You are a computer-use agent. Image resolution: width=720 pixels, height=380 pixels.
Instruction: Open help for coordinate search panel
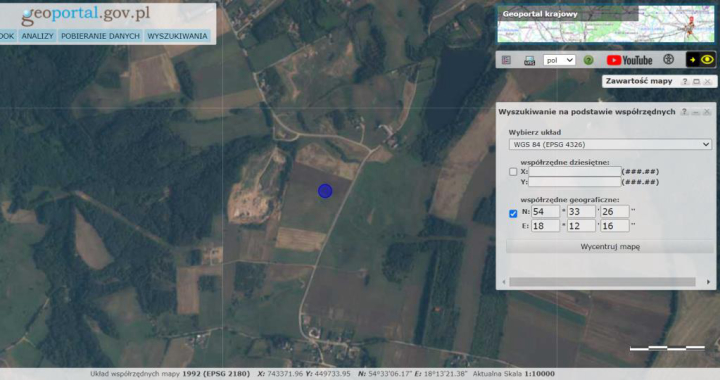(x=684, y=112)
